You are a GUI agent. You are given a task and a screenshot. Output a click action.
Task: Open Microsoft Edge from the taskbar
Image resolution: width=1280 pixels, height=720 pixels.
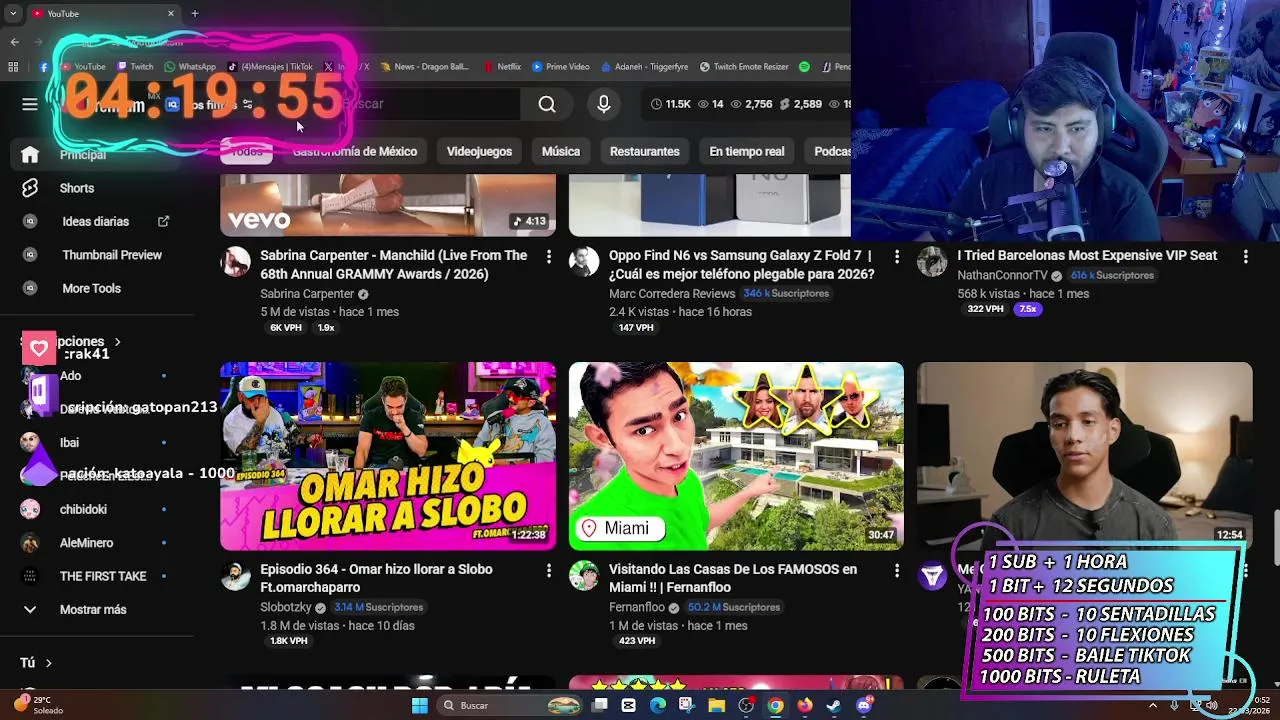click(x=657, y=705)
